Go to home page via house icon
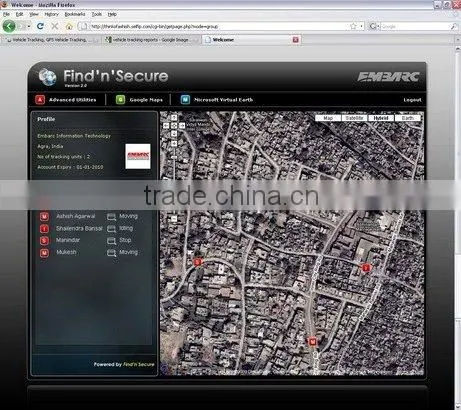The image size is (461, 410). click(69, 26)
